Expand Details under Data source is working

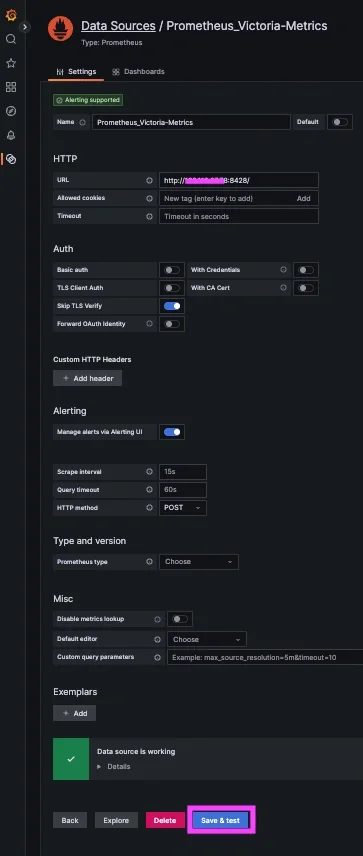[114, 766]
